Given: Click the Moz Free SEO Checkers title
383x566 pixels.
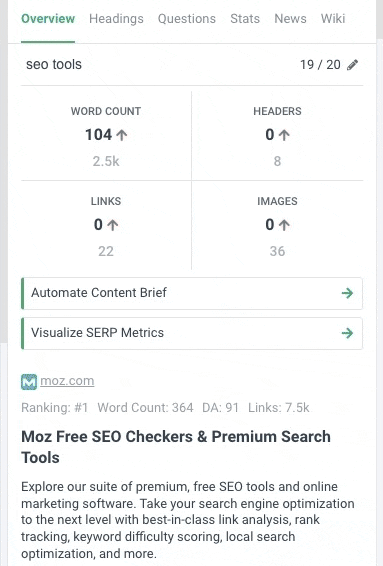Looking at the screenshot, I should point(176,447).
